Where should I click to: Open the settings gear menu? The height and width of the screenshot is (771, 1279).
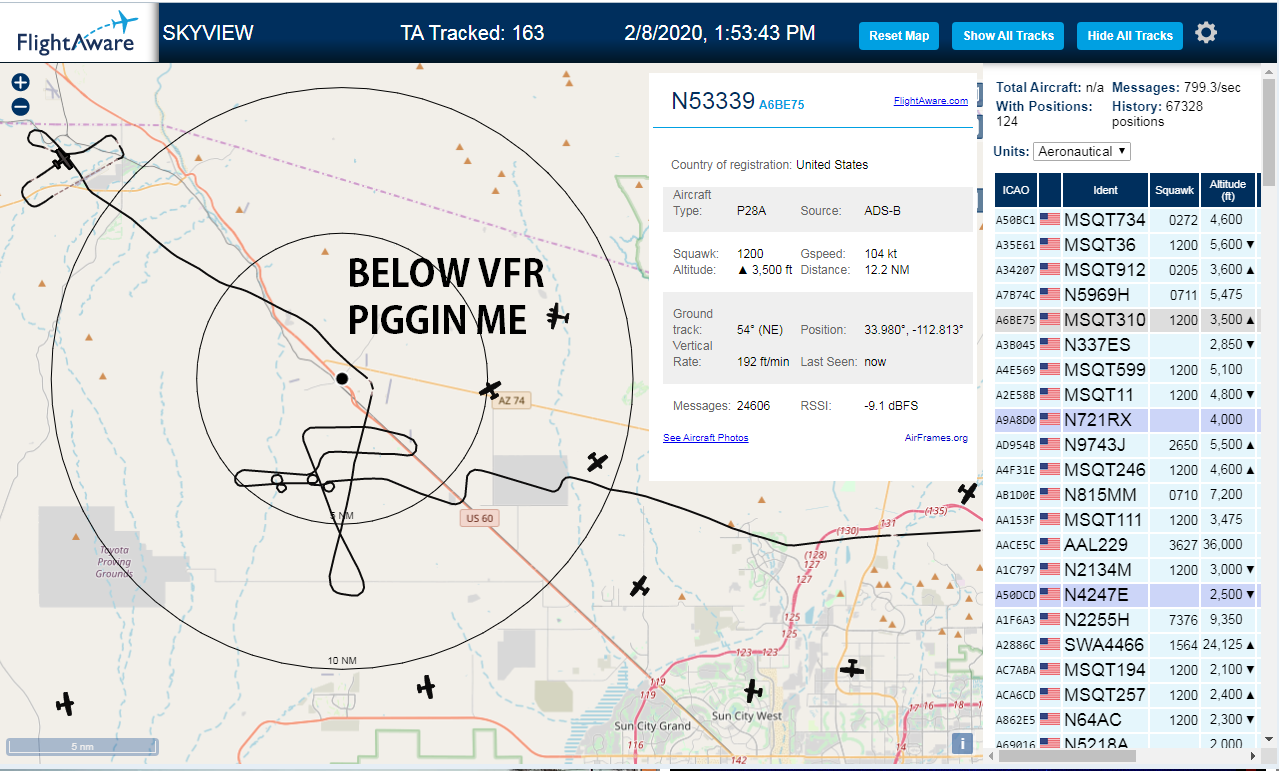pos(1206,33)
